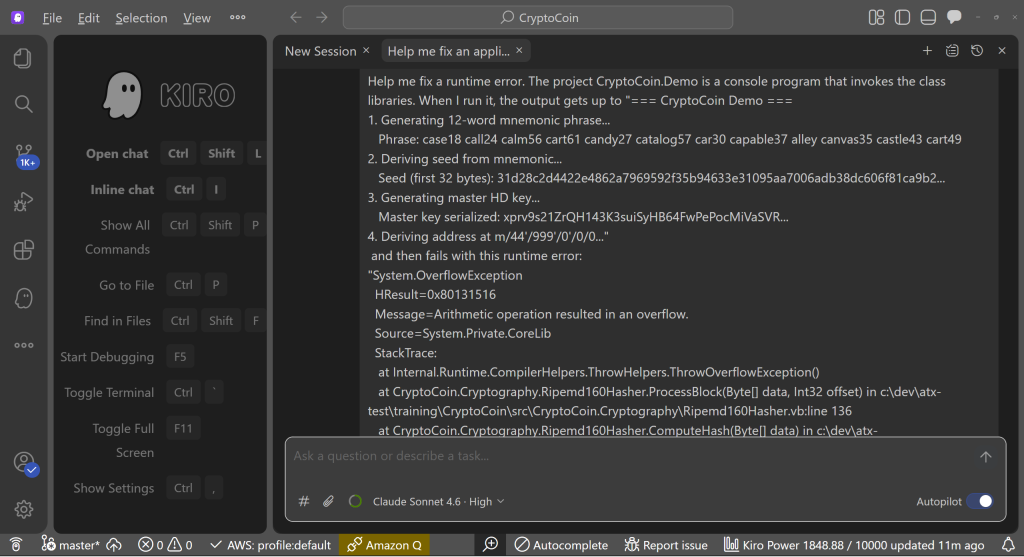Start a new chat session with plus icon

[927, 50]
